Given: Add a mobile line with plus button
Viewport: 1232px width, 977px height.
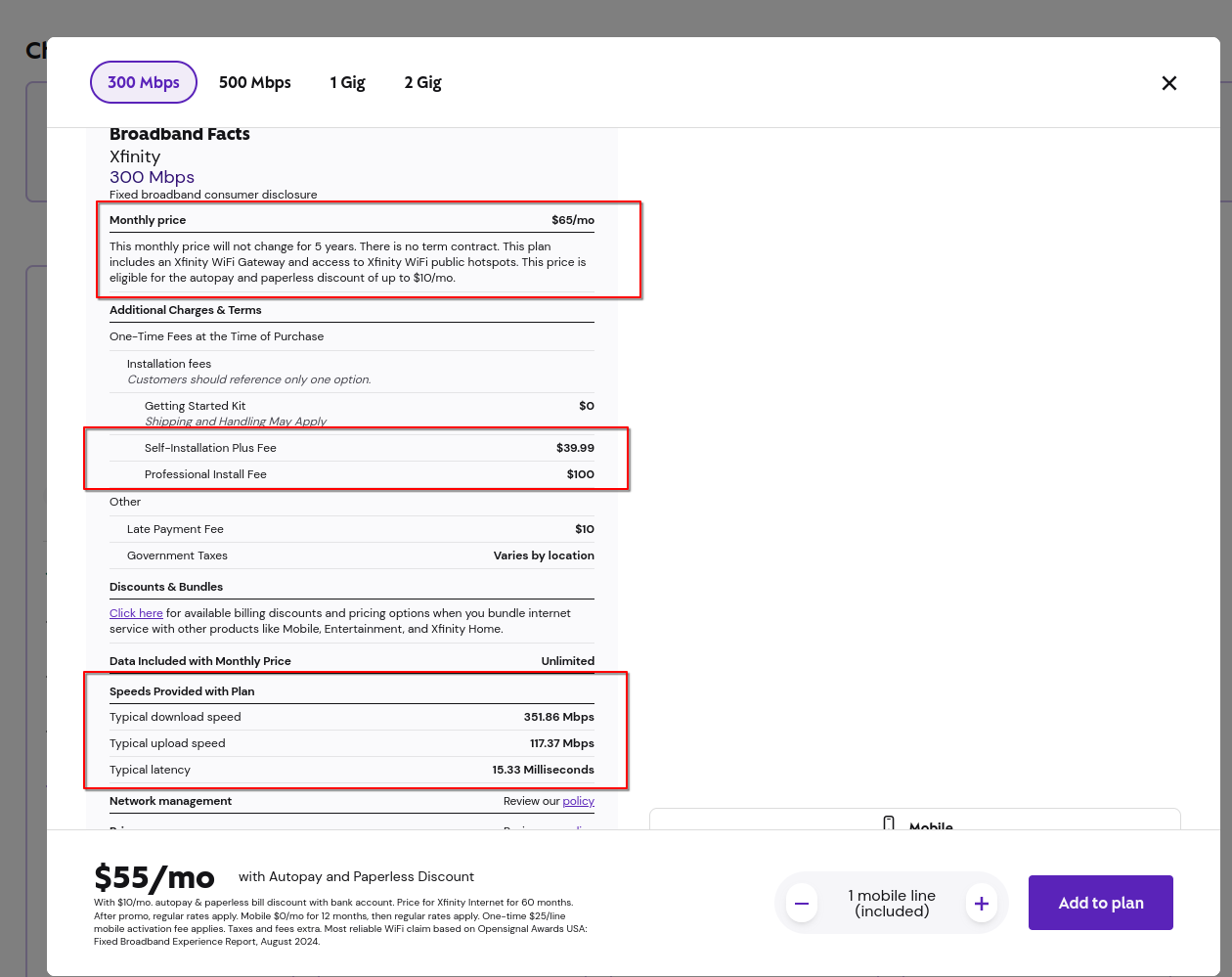Looking at the screenshot, I should coord(982,904).
